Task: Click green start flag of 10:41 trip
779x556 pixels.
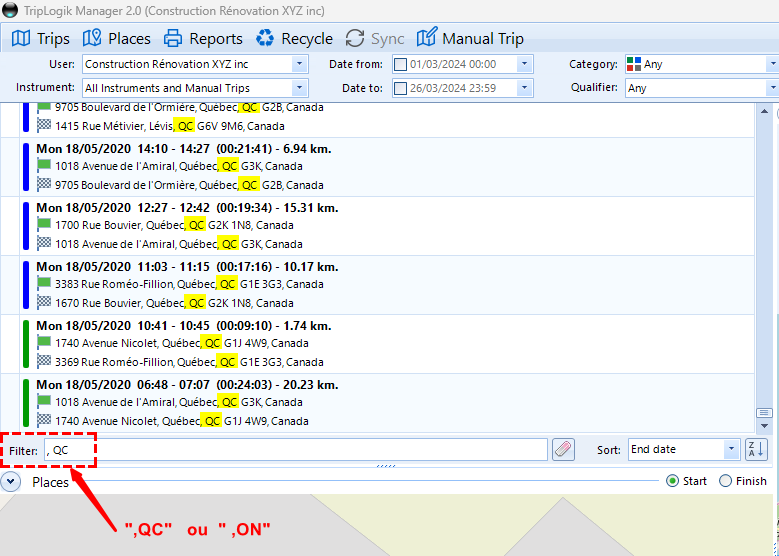Action: [44, 342]
